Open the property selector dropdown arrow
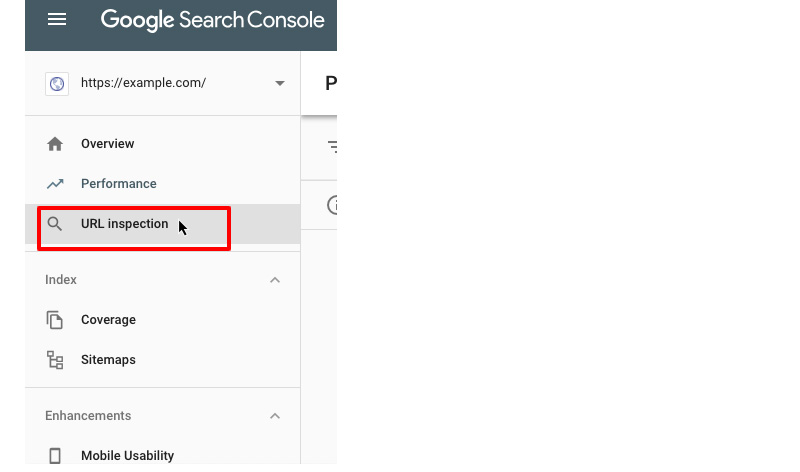800x472 pixels. (x=280, y=84)
